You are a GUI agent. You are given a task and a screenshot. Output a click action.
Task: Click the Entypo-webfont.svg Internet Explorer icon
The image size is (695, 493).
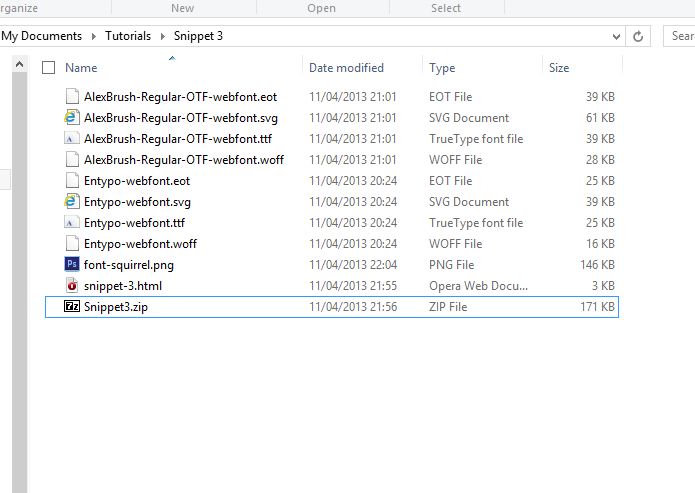click(72, 201)
